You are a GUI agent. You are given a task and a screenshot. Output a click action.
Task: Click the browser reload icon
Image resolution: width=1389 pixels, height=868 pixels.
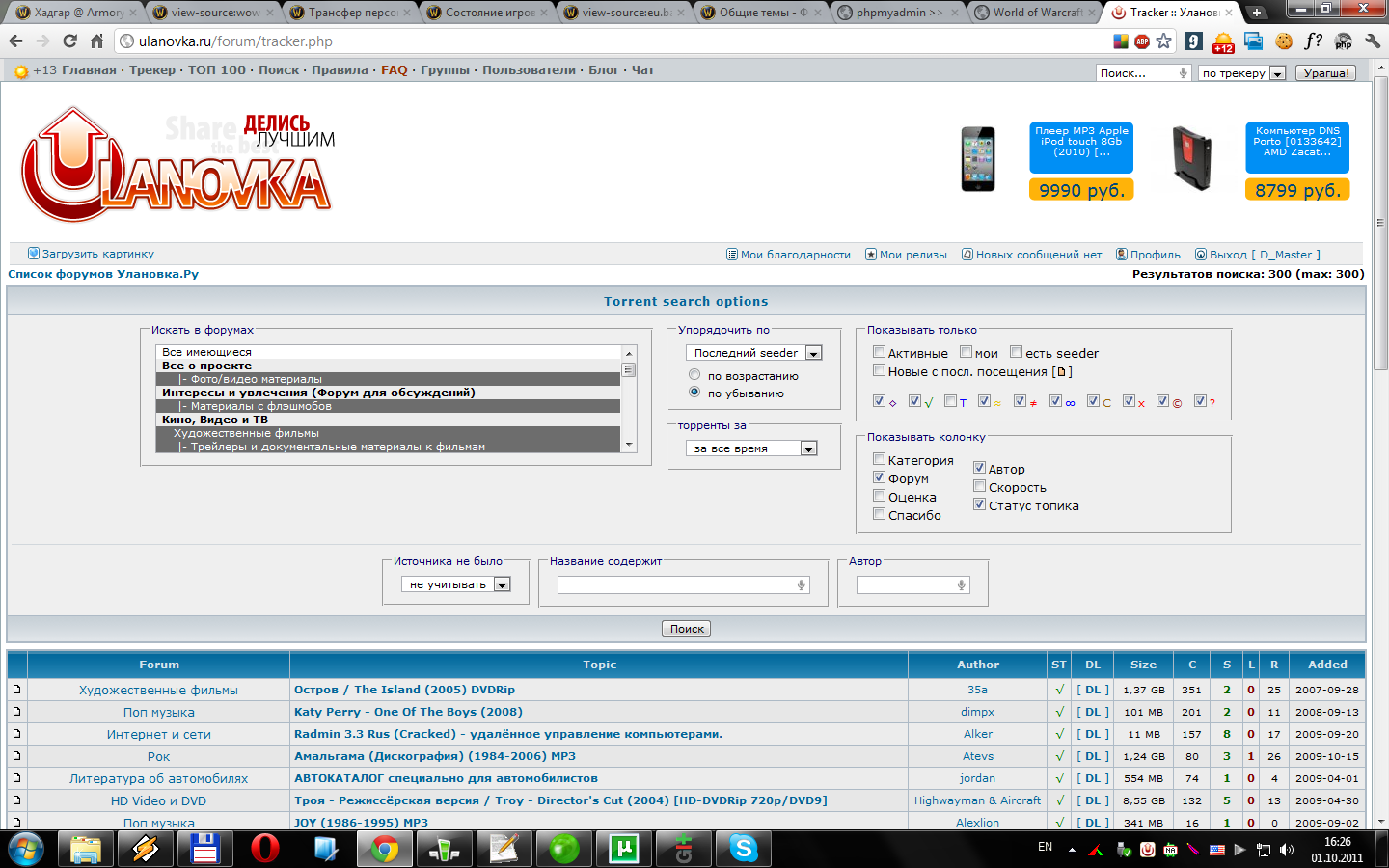[x=69, y=41]
